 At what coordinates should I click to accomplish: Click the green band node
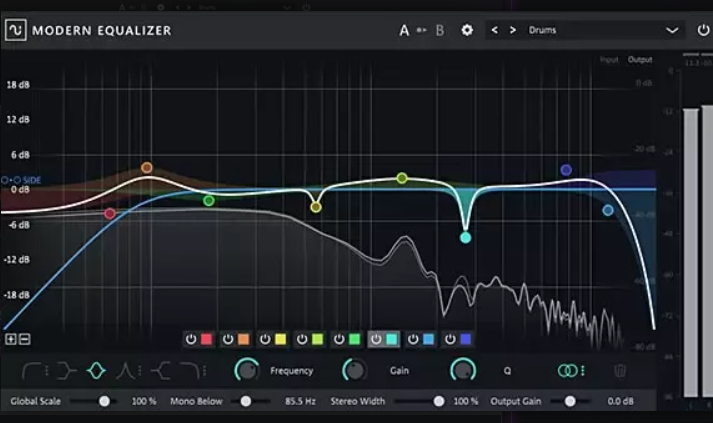click(x=209, y=201)
